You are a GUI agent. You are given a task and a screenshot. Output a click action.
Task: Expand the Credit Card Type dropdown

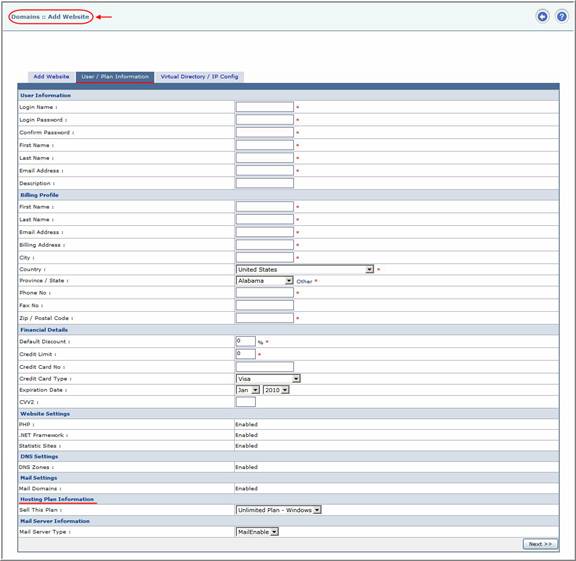(268, 378)
